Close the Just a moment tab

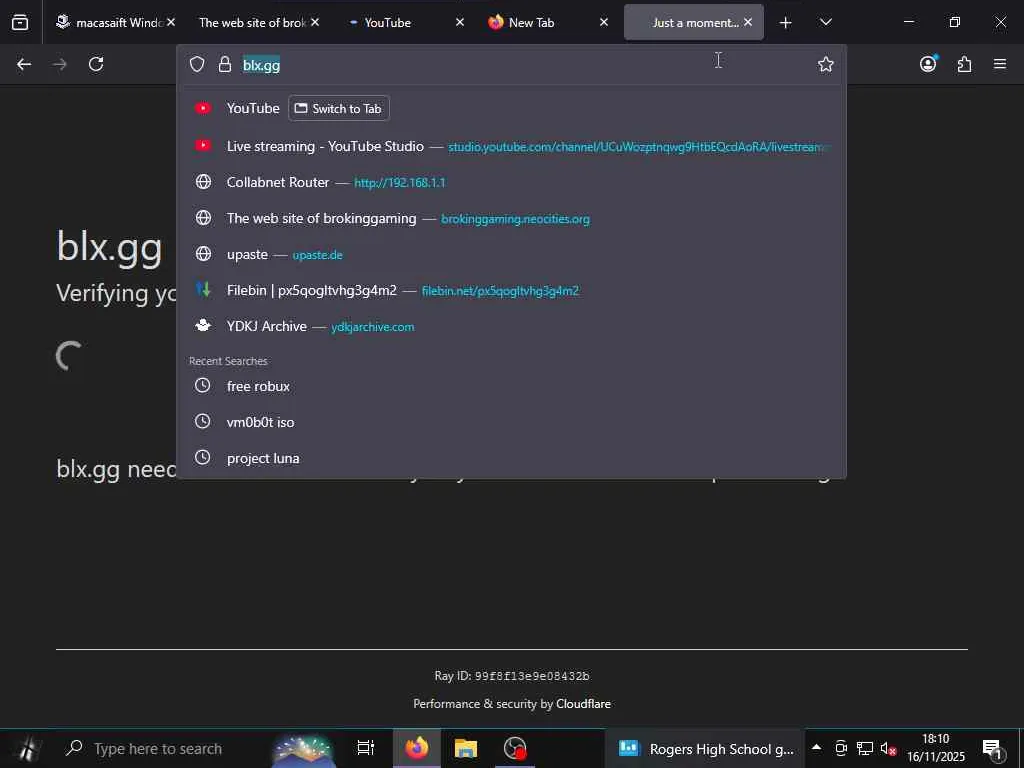coord(748,22)
